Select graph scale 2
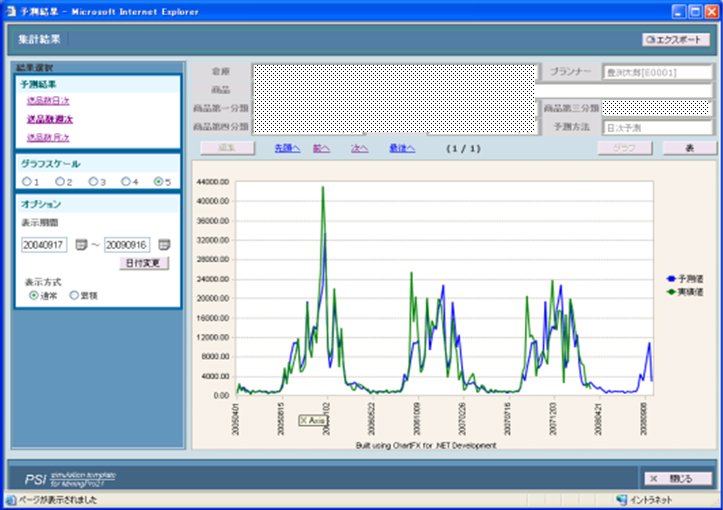The height and width of the screenshot is (510, 723). click(59, 181)
